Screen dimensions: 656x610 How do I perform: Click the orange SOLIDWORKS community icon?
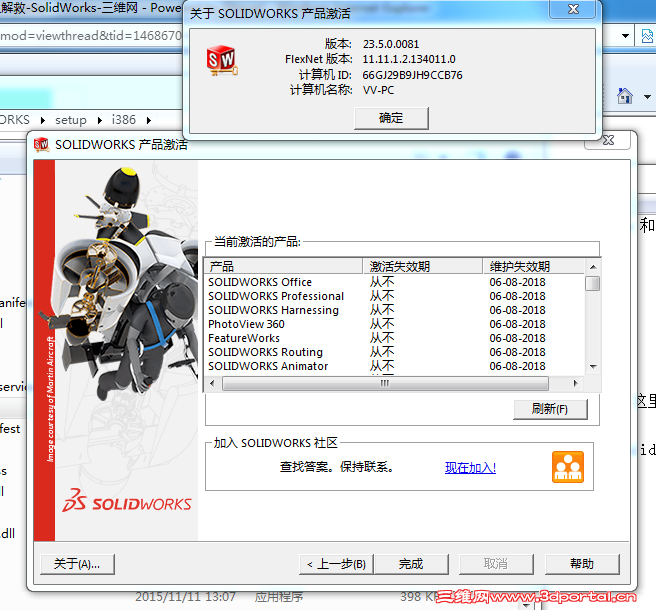568,467
